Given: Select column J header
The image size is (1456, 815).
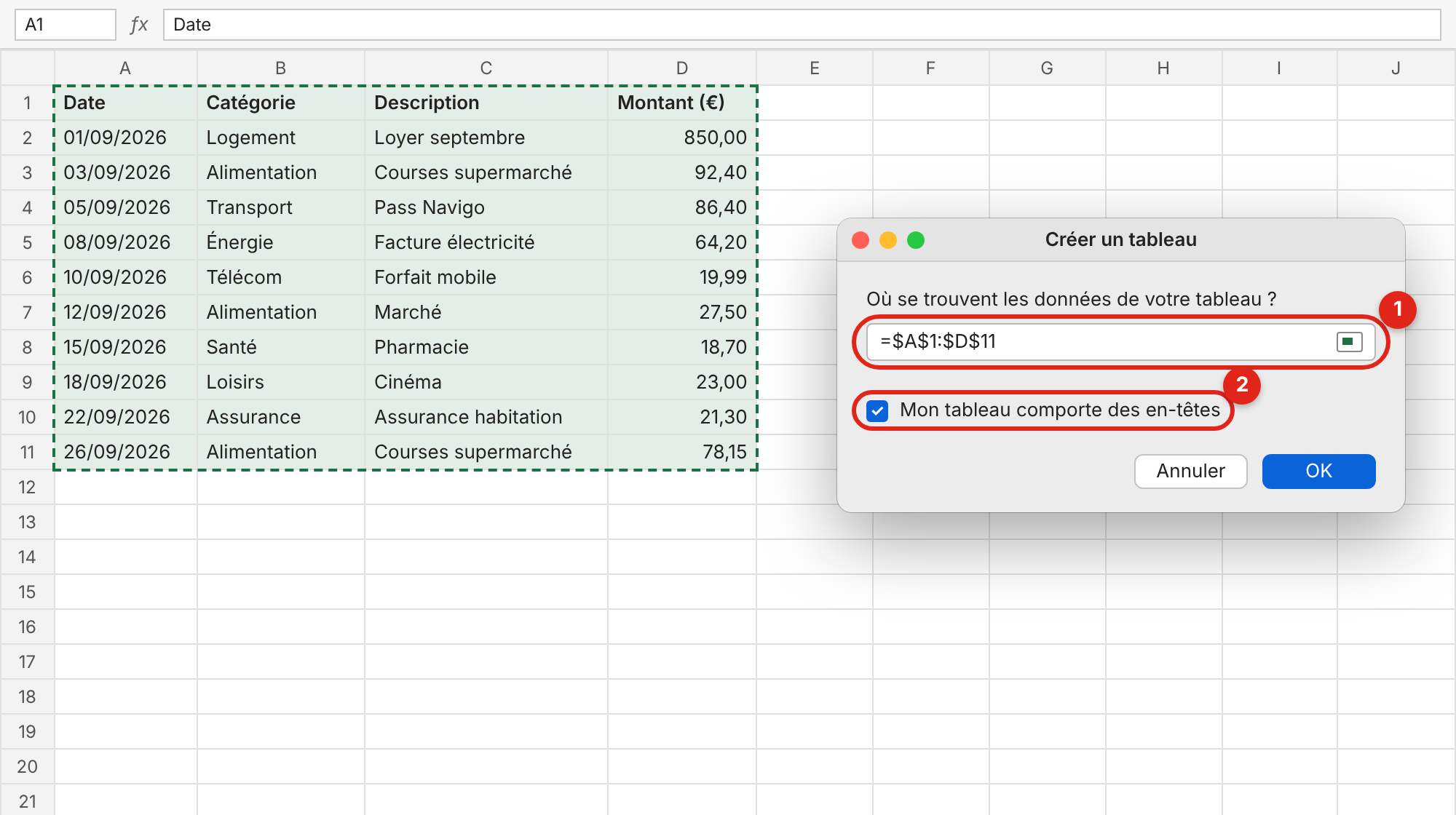Looking at the screenshot, I should pyautogui.click(x=1396, y=68).
